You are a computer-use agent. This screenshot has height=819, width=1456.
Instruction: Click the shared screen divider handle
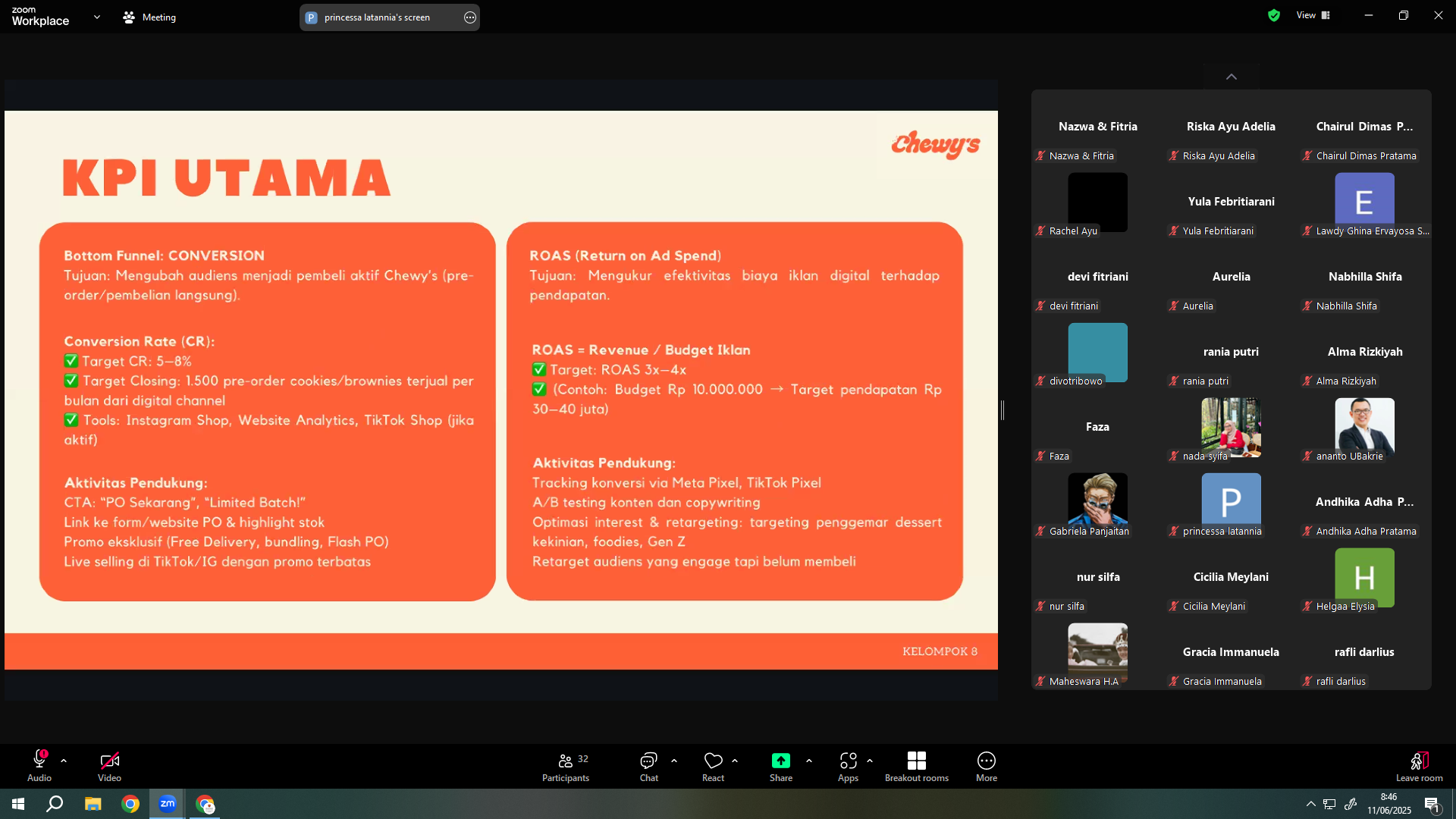click(x=1003, y=410)
